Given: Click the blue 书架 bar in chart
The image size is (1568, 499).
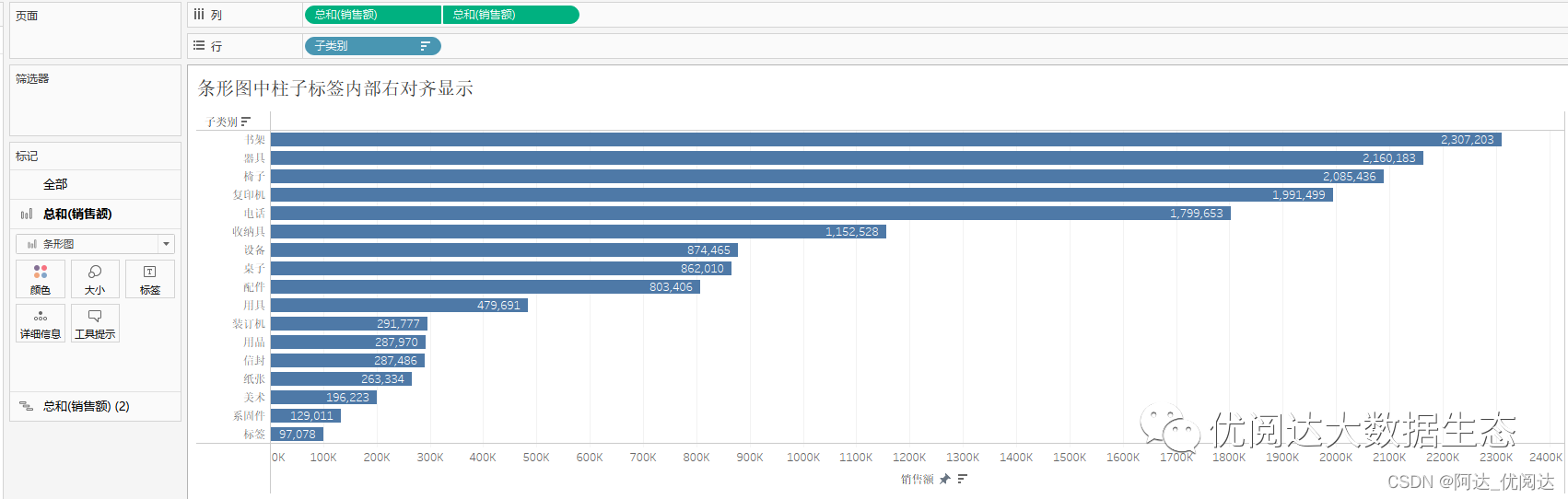Looking at the screenshot, I should [885, 140].
